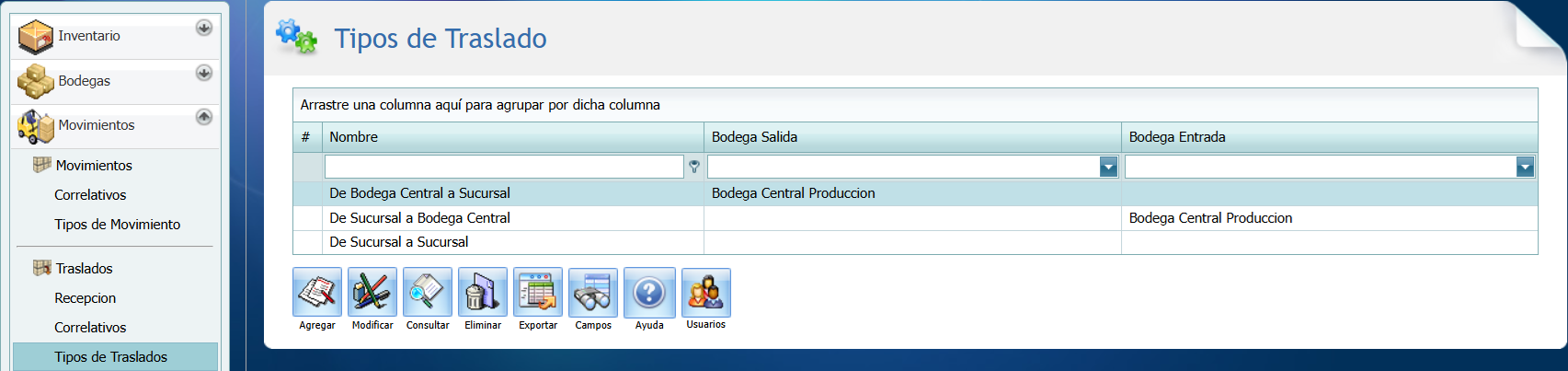Open the Bodega Entrada filter dropdown
Image resolution: width=1568 pixels, height=371 pixels.
(1525, 167)
